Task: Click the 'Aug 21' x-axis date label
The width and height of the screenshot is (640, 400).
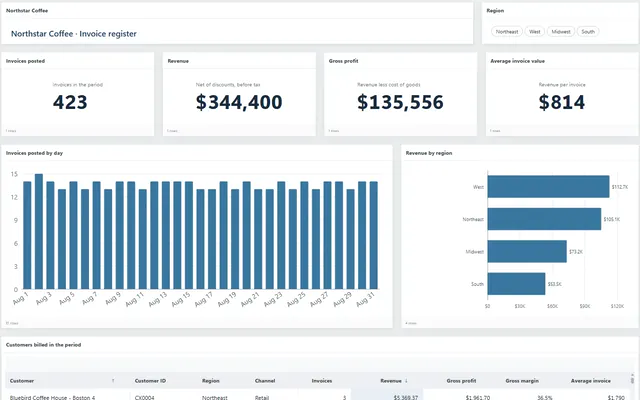Action: [249, 300]
